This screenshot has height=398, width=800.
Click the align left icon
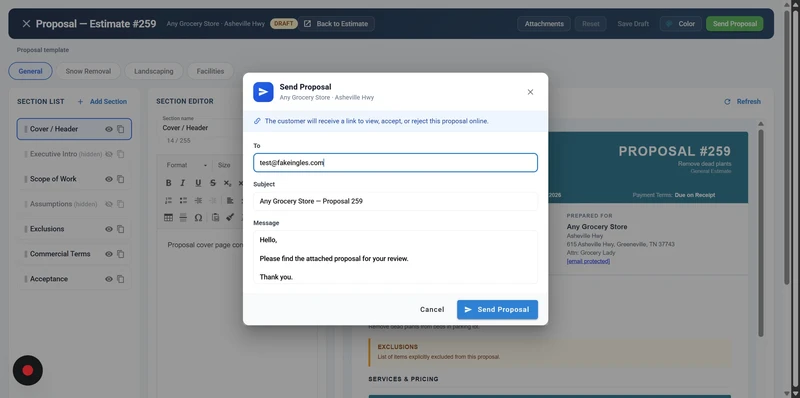pos(230,201)
